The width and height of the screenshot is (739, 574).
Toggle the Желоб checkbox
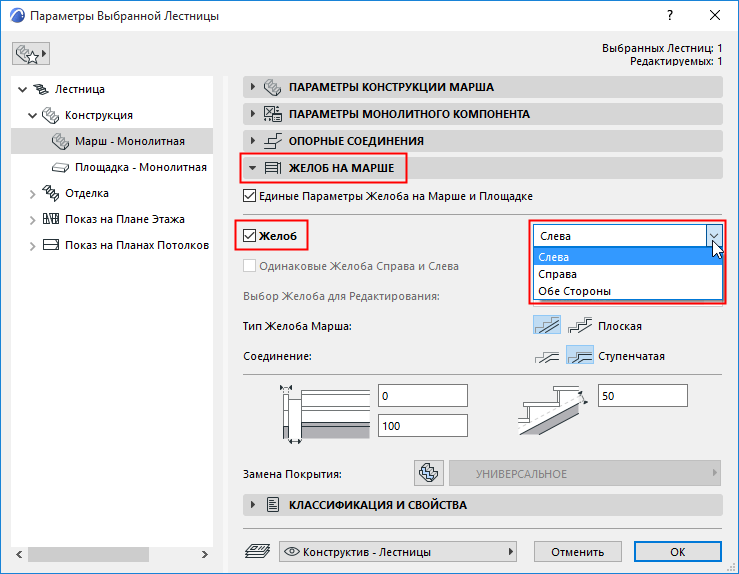249,236
